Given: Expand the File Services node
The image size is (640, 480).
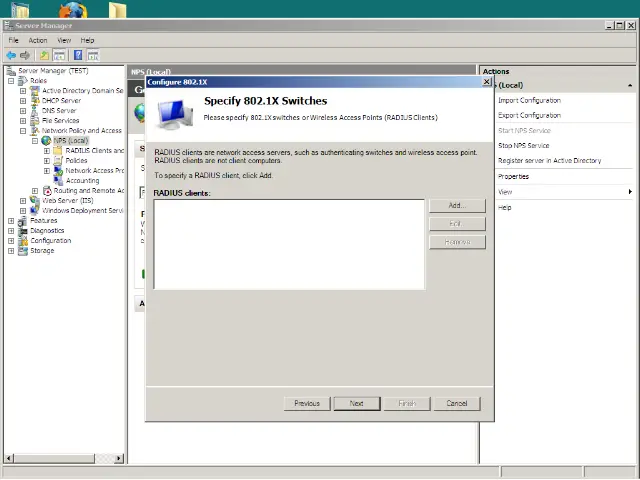Looking at the screenshot, I should (x=23, y=121).
